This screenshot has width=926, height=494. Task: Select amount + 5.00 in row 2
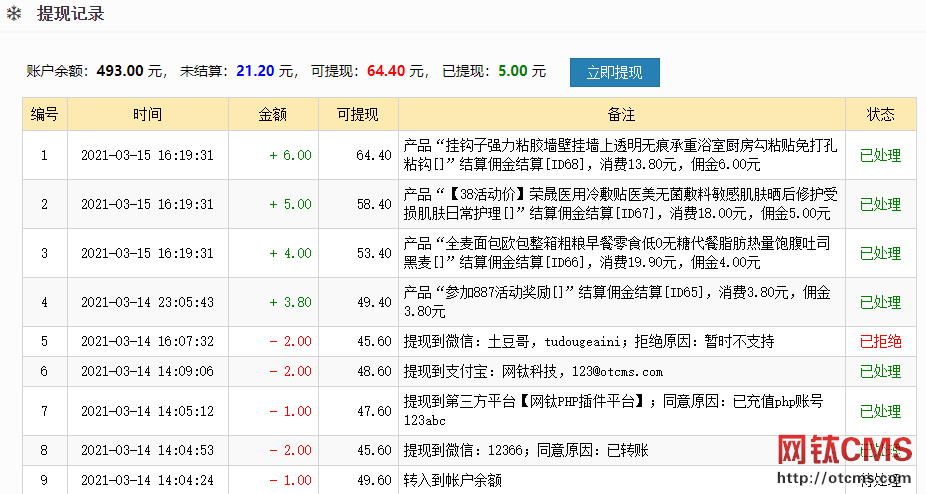pos(290,204)
